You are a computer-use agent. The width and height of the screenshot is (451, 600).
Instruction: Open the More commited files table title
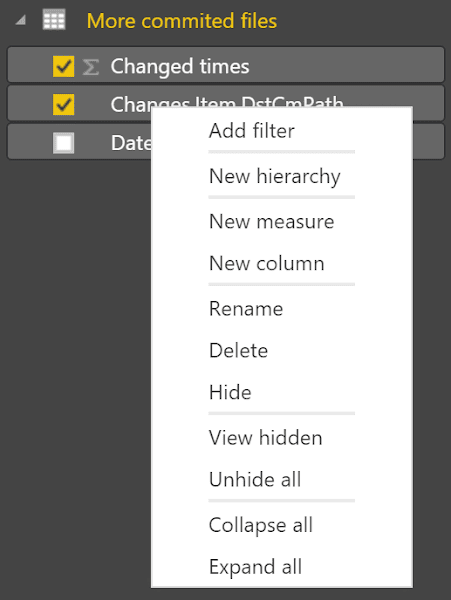point(182,21)
